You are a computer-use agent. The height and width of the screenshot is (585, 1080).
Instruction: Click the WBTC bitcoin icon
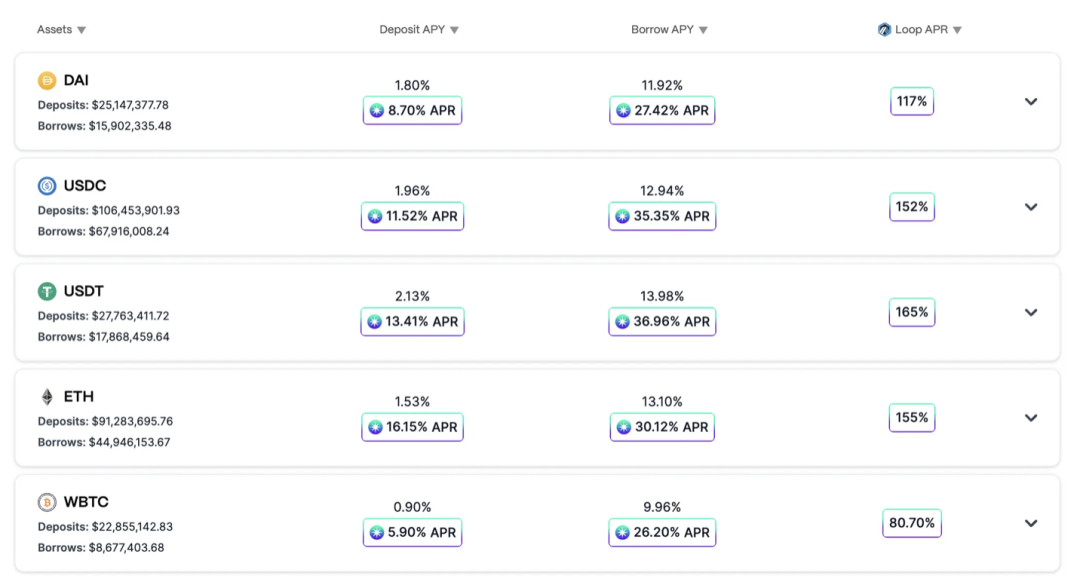[47, 502]
